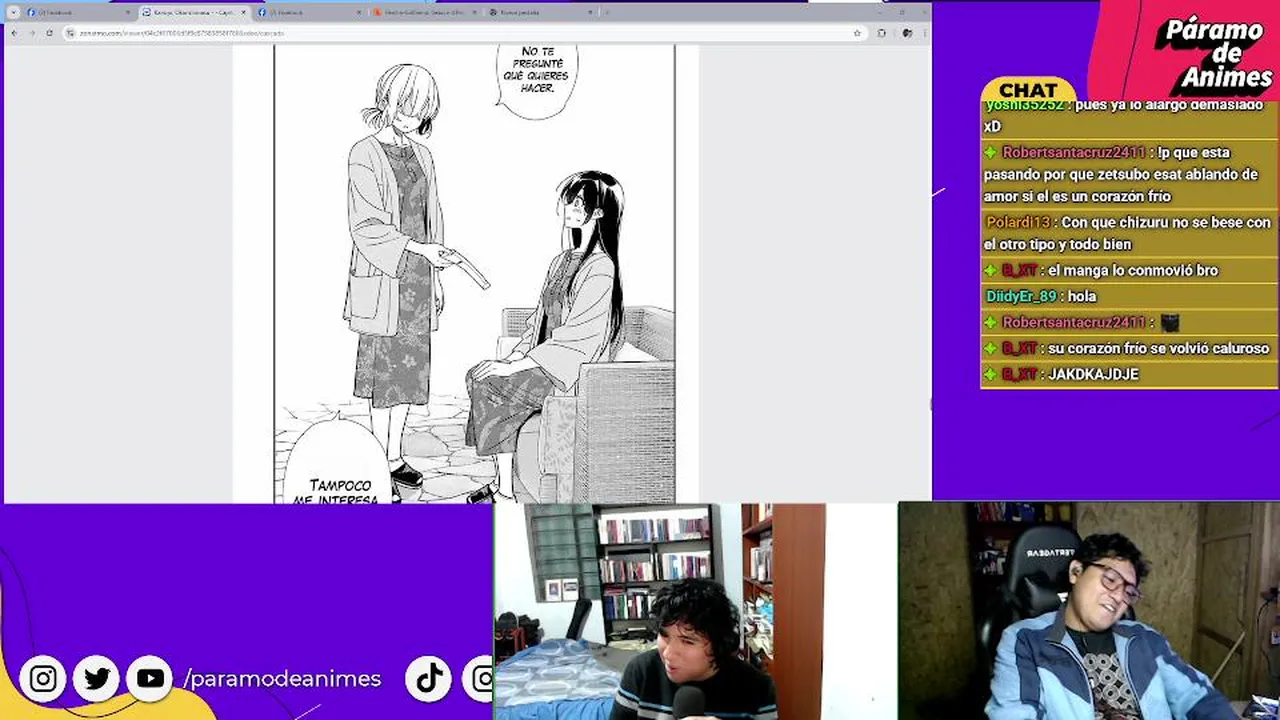
Task: Click the CHAT panel header
Action: [x=1028, y=90]
